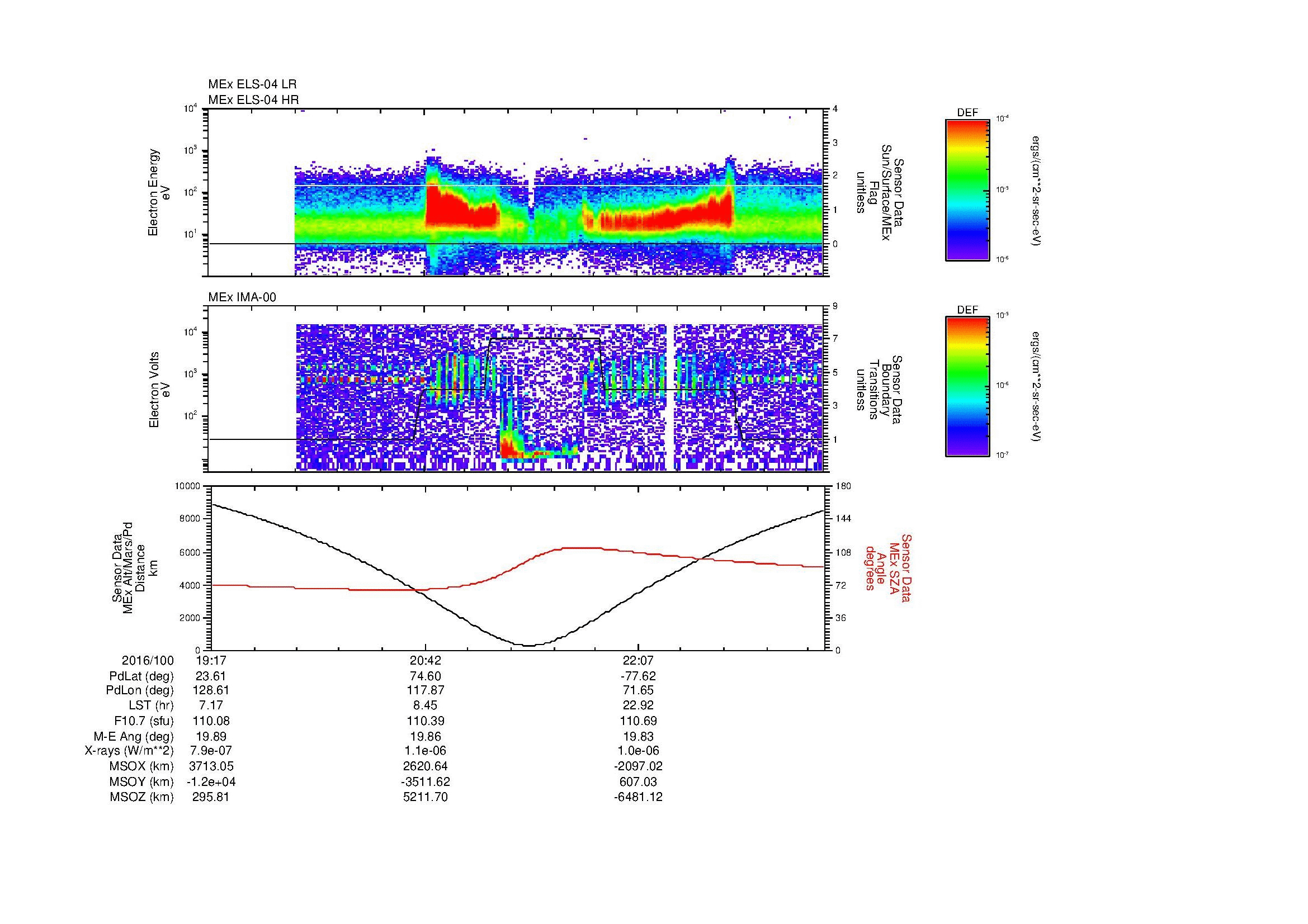Click the PdLon value '117.87'
Screen dimensions: 1308x924
point(425,690)
